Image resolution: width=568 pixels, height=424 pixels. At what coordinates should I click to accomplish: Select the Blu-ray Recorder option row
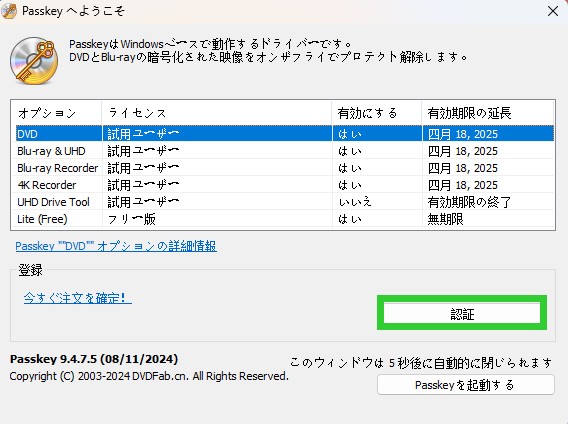pyautogui.click(x=285, y=168)
